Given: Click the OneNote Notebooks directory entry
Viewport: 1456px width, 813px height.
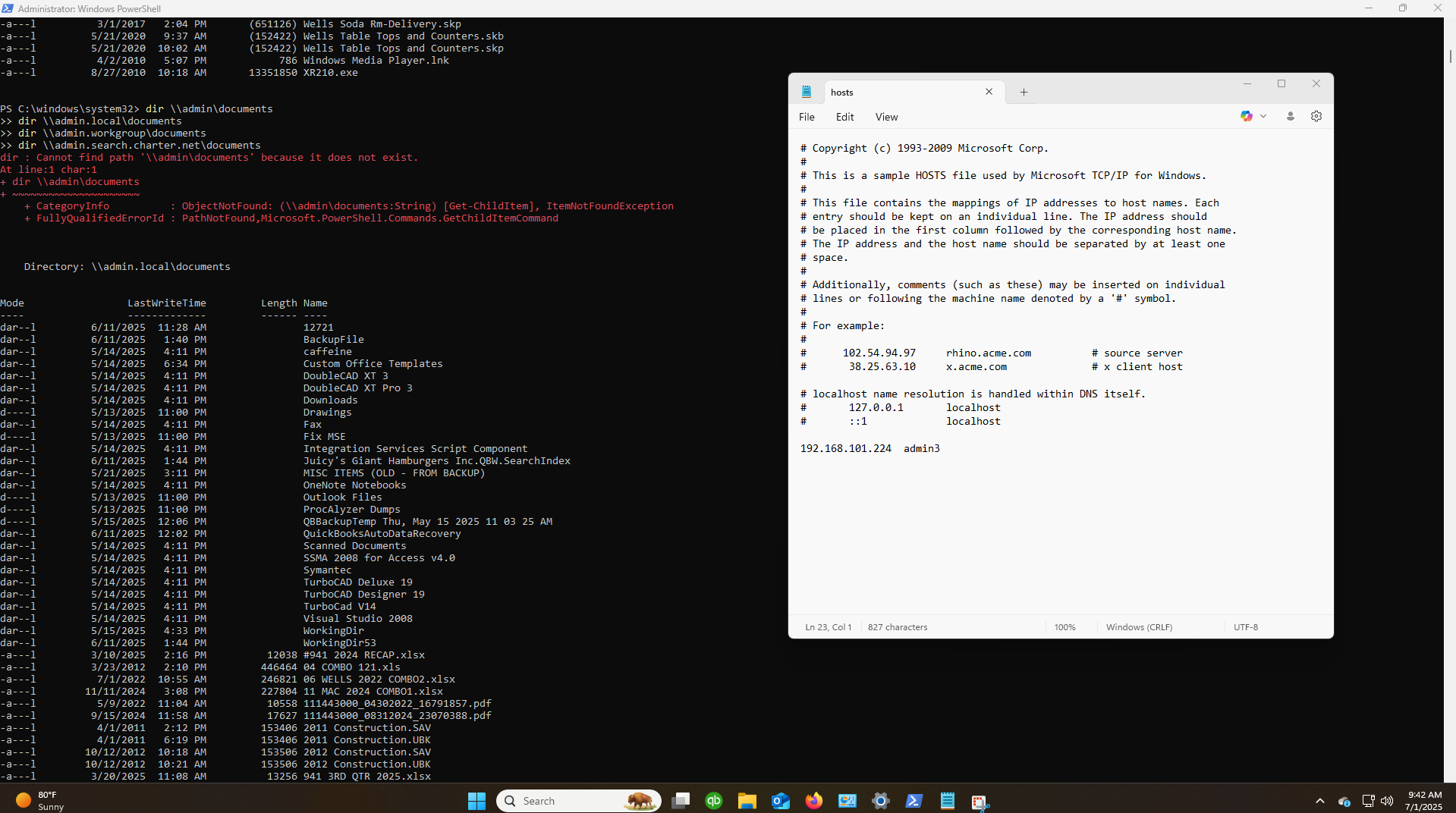Looking at the screenshot, I should point(354,485).
